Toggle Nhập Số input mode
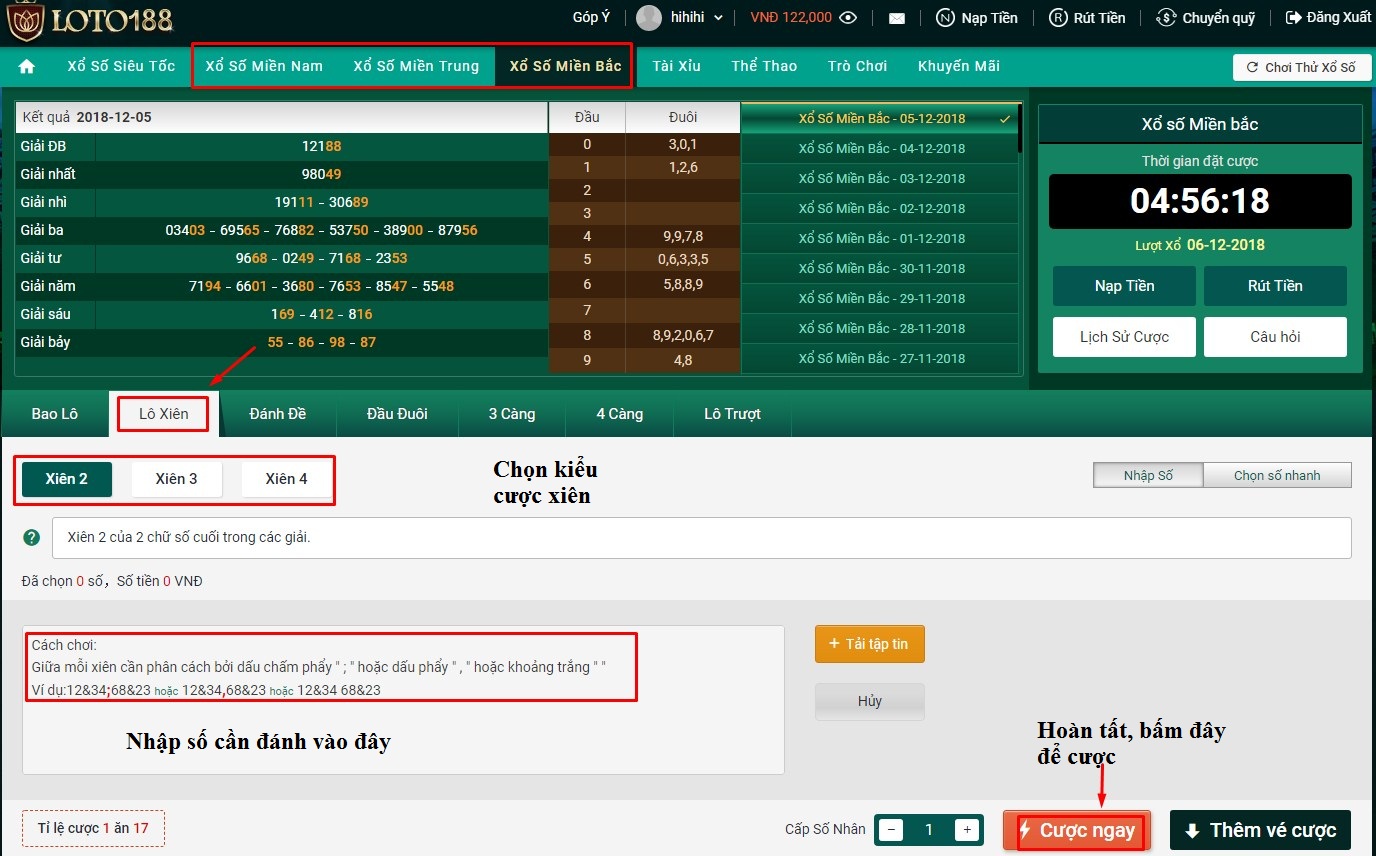This screenshot has width=1376, height=856. pyautogui.click(x=1148, y=476)
